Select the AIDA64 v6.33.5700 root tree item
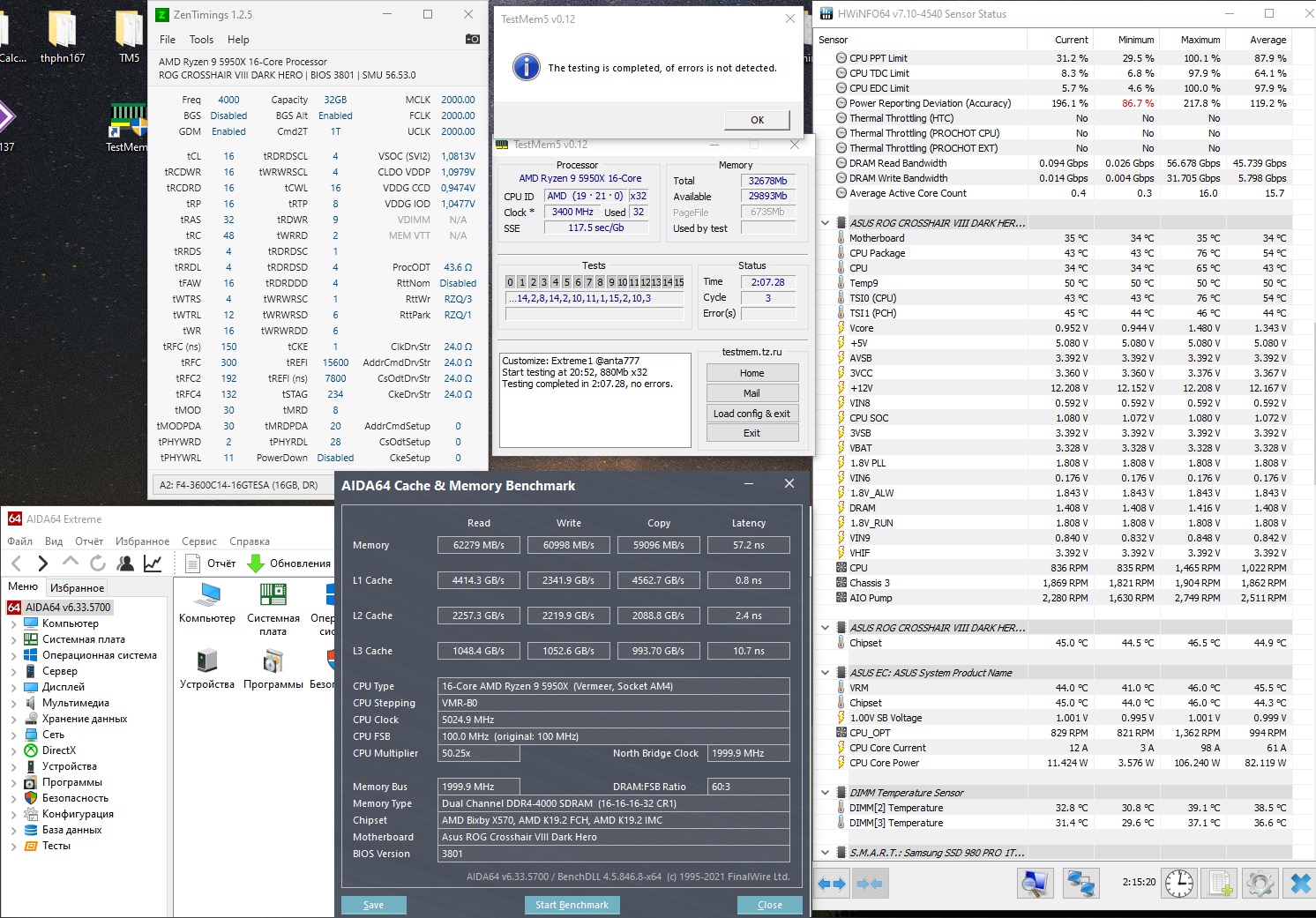Screen dimensions: 1316x918 [59, 608]
